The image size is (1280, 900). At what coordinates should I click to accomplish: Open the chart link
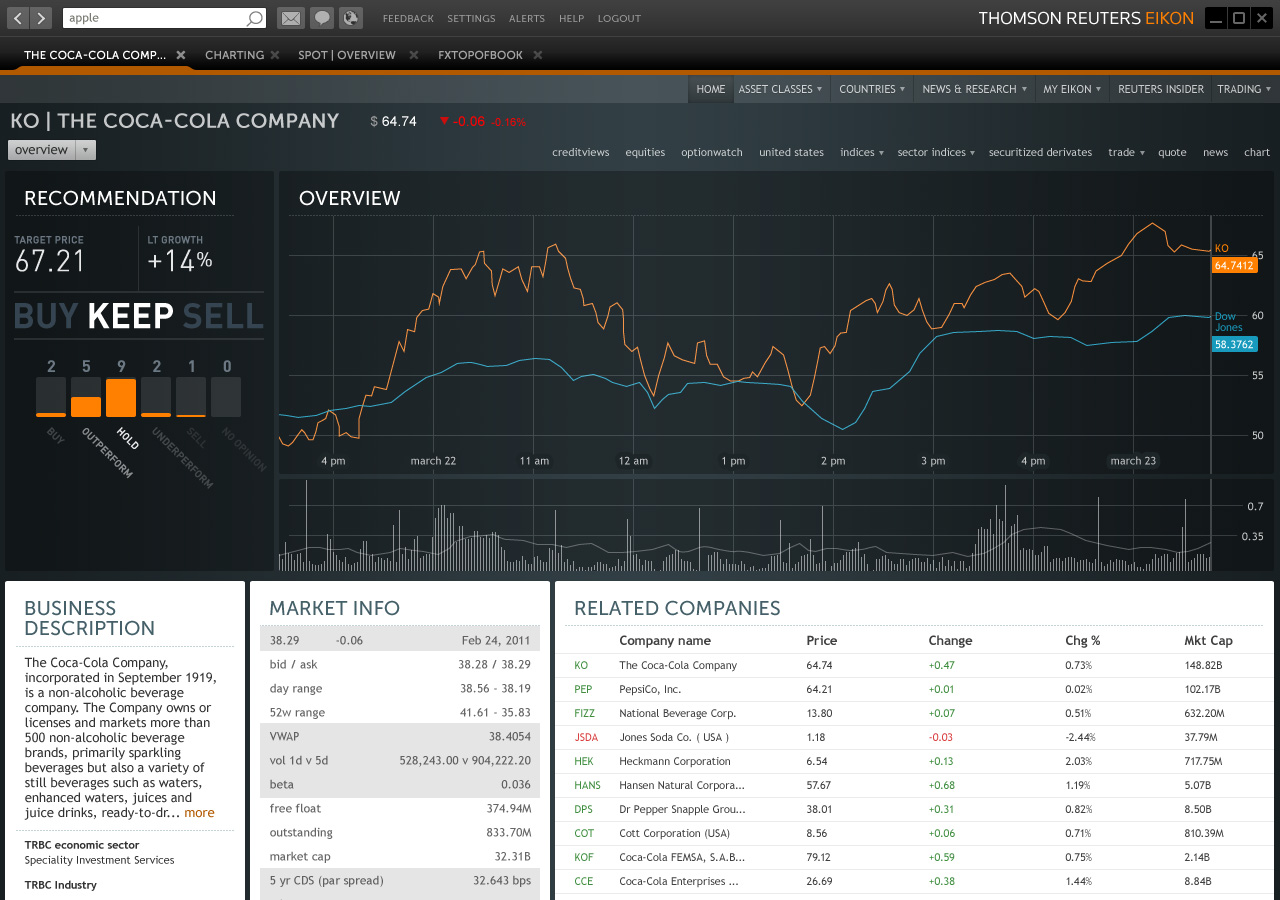[1257, 152]
